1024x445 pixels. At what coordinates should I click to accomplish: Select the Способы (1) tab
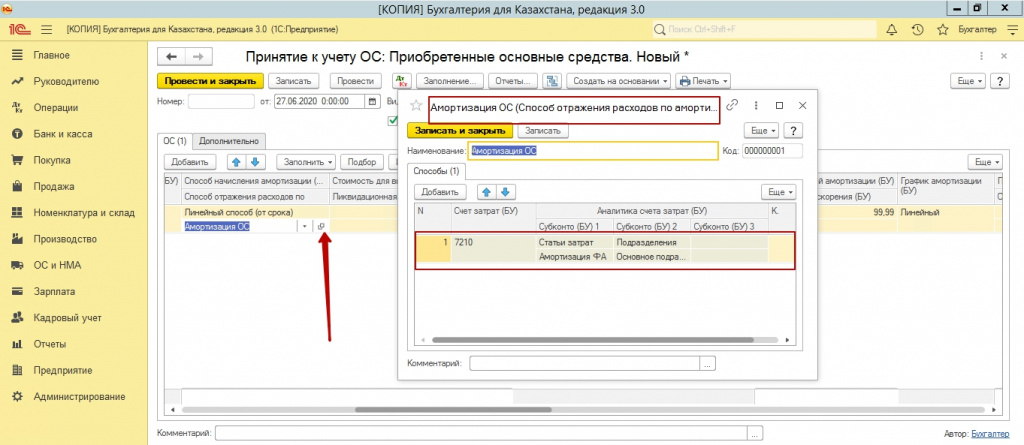point(437,171)
